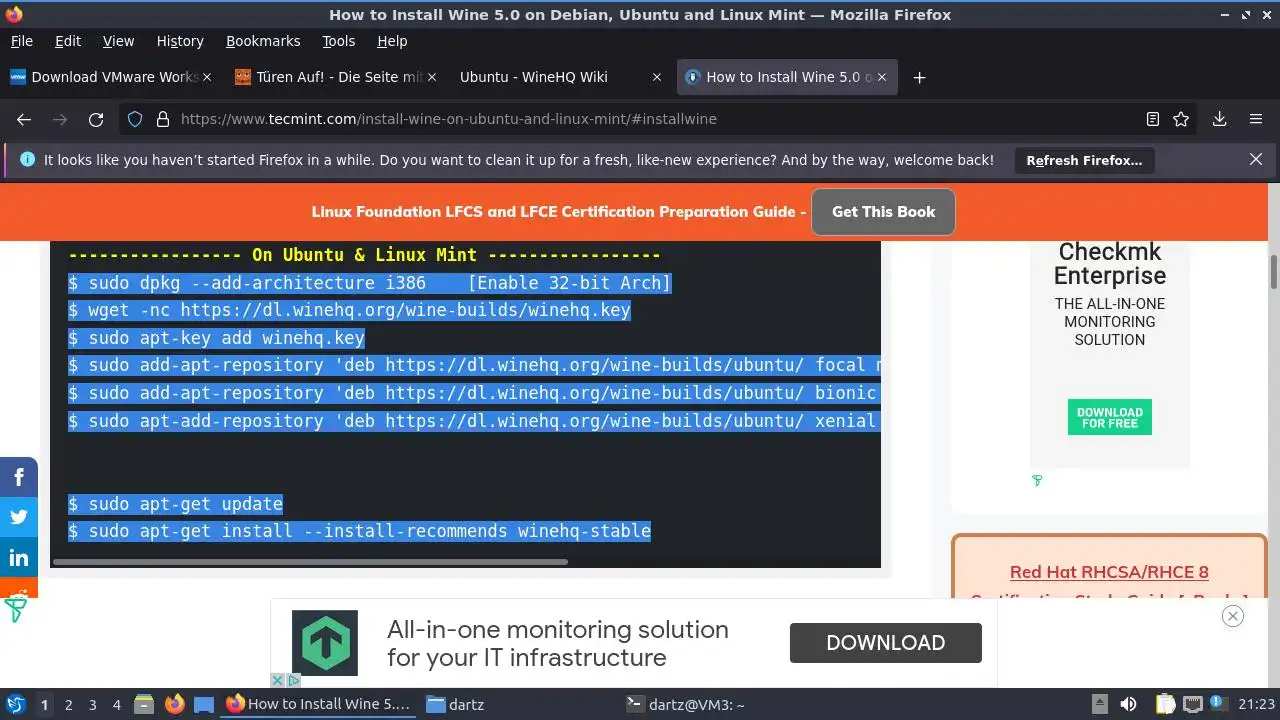Open the Help menu
Viewport: 1280px width, 720px height.
click(392, 41)
